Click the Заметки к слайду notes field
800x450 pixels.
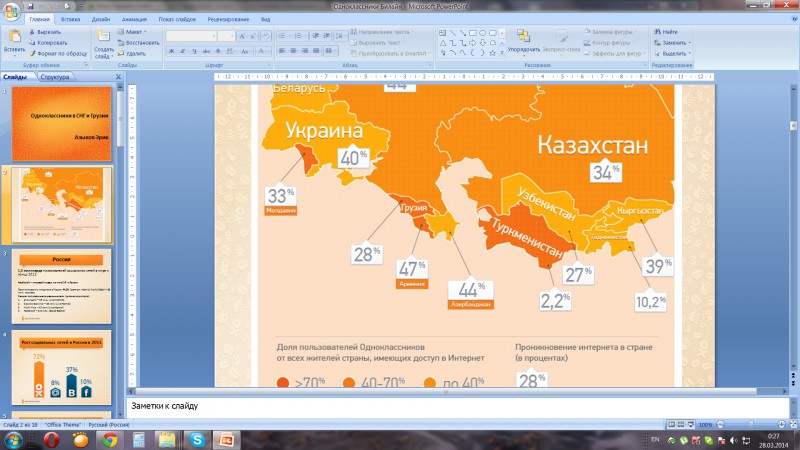(457, 406)
